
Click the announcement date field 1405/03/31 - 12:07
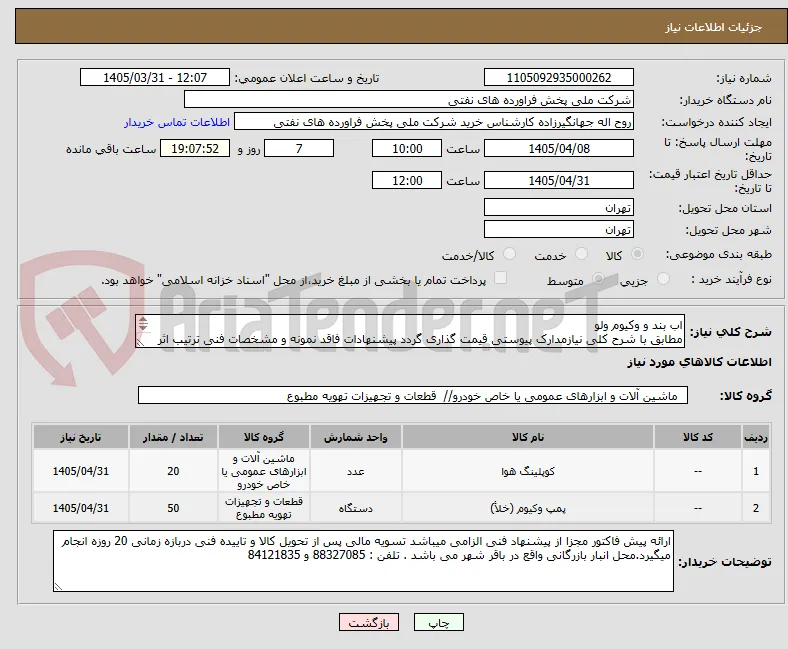coord(155,77)
